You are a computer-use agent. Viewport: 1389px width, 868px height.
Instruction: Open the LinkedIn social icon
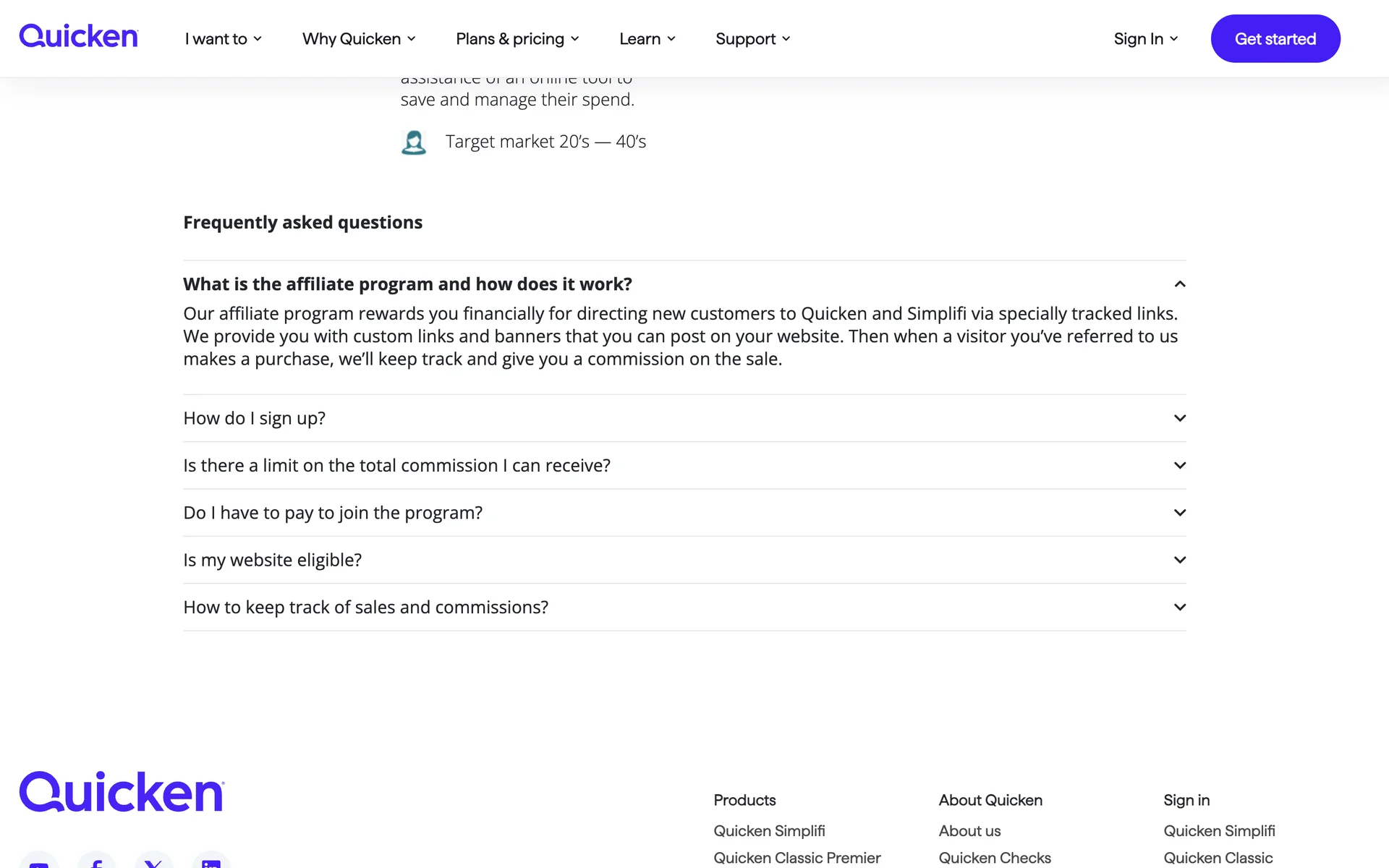[211, 863]
